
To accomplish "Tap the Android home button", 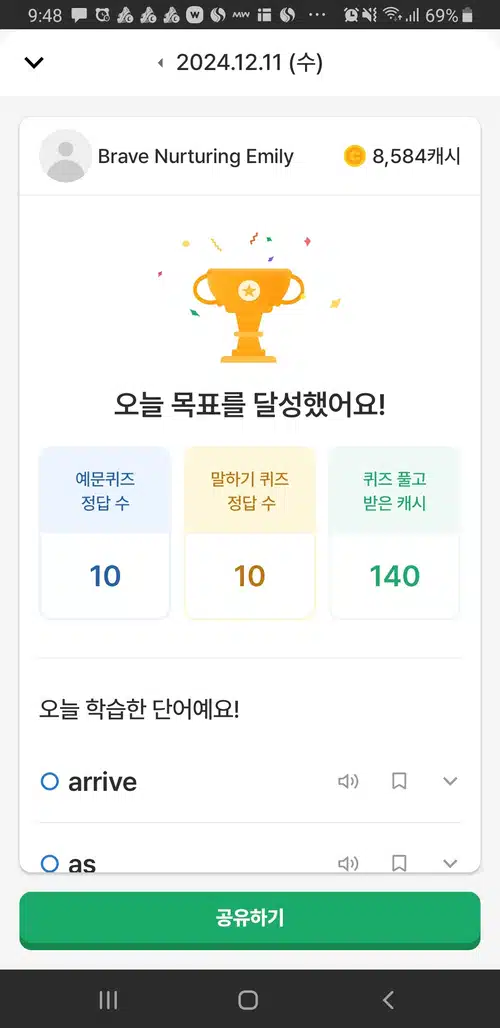I will (248, 999).
